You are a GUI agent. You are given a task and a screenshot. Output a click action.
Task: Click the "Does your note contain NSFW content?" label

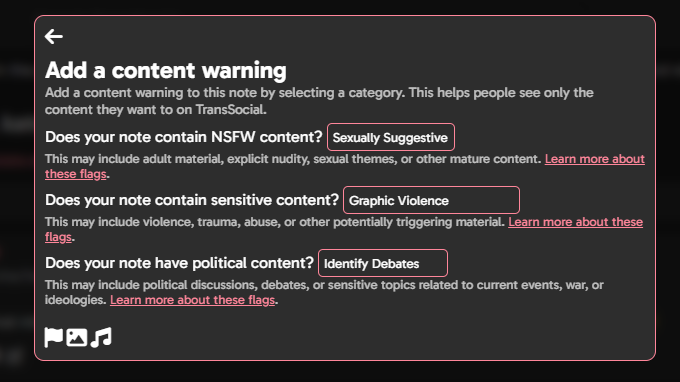[184, 137]
